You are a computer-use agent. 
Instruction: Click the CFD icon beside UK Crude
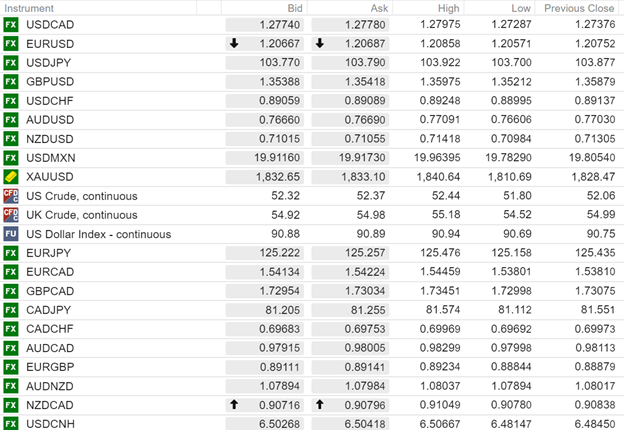click(11, 215)
